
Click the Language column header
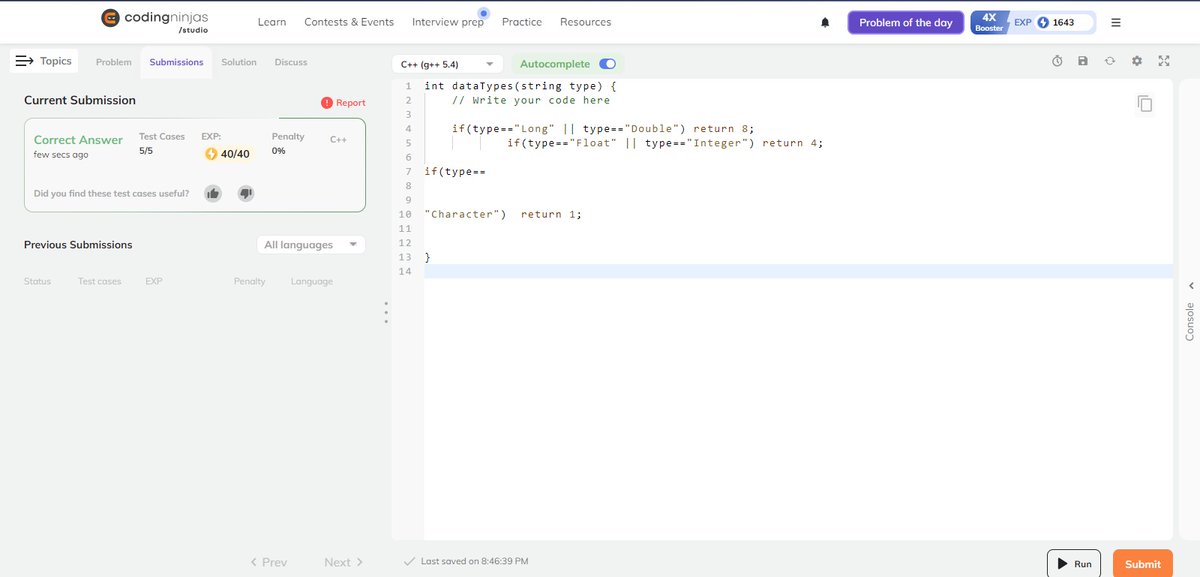[x=312, y=281]
